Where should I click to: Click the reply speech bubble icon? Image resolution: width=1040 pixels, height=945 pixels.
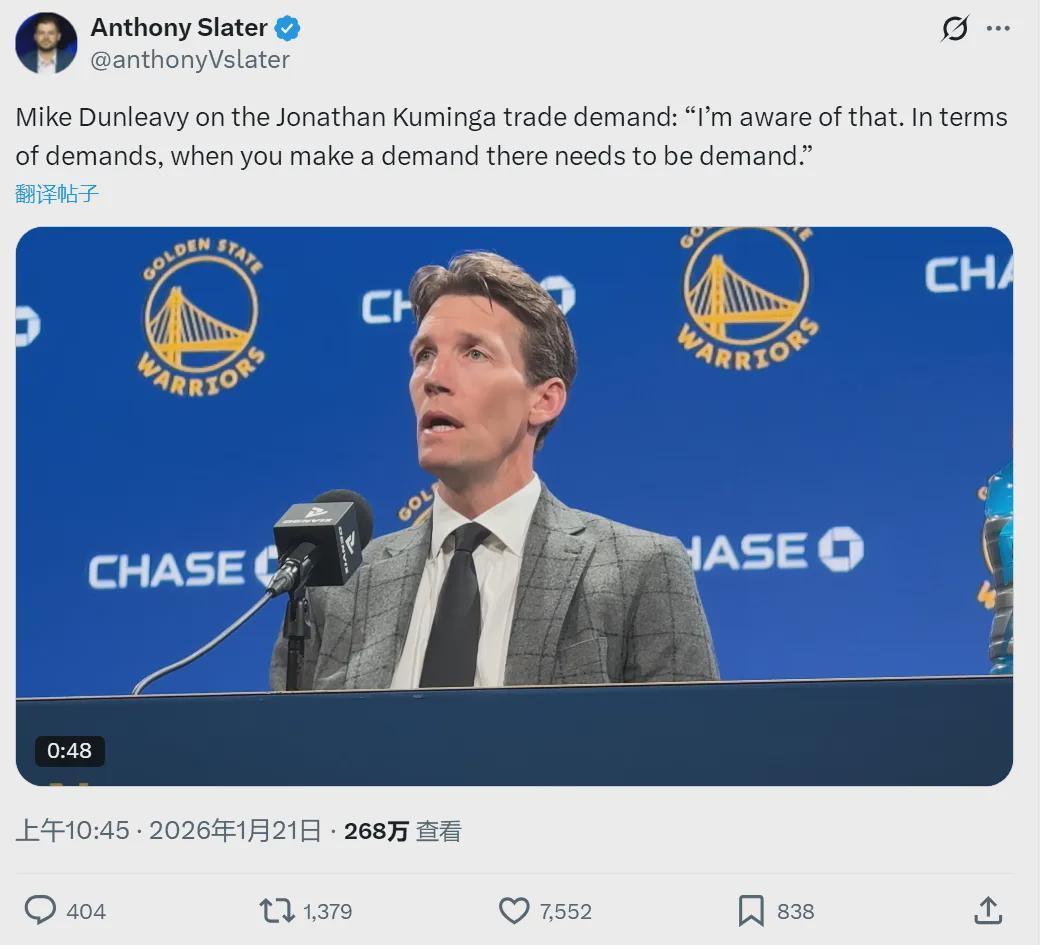[x=40, y=910]
